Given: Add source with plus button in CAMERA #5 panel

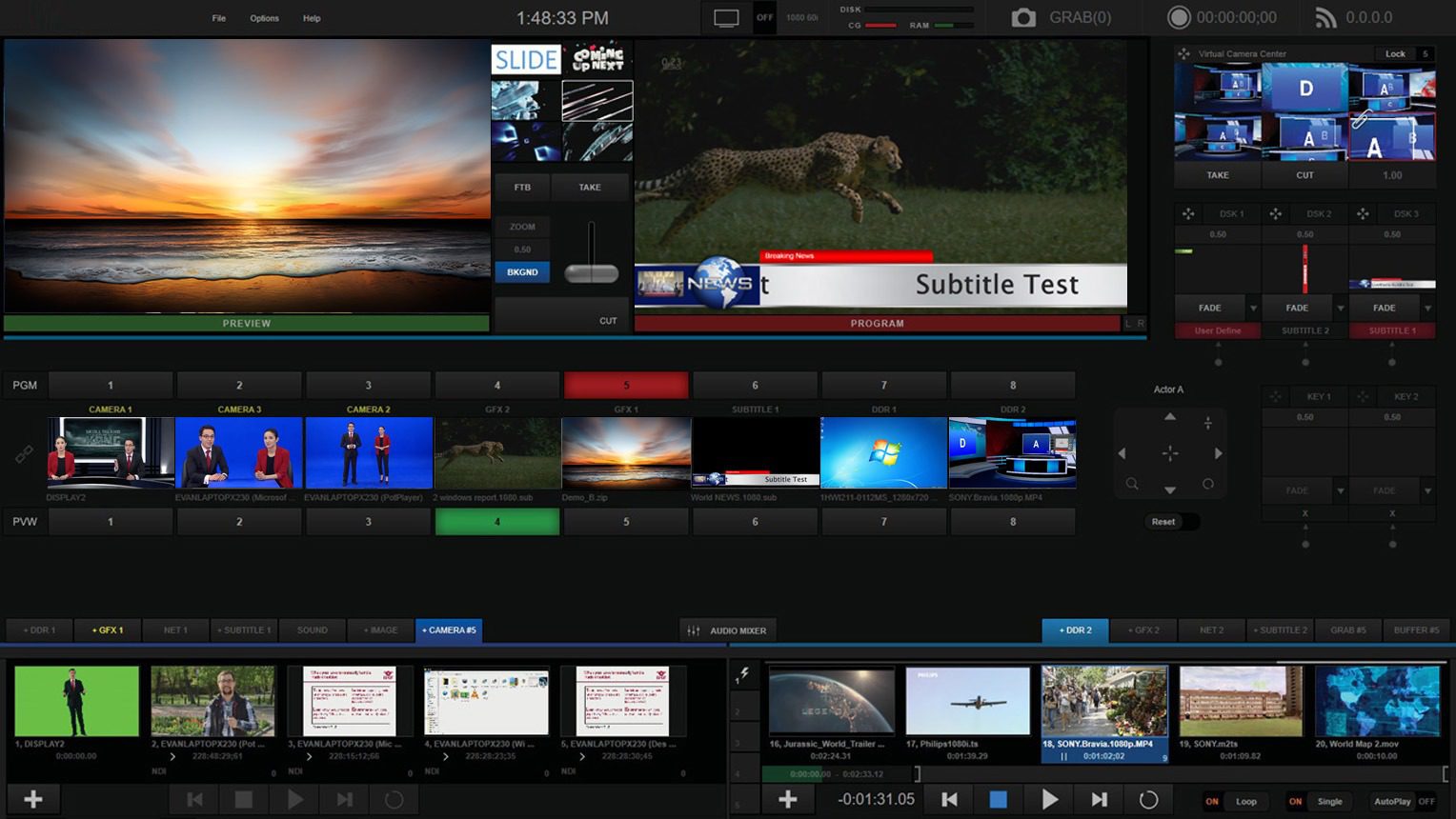Looking at the screenshot, I should (33, 799).
